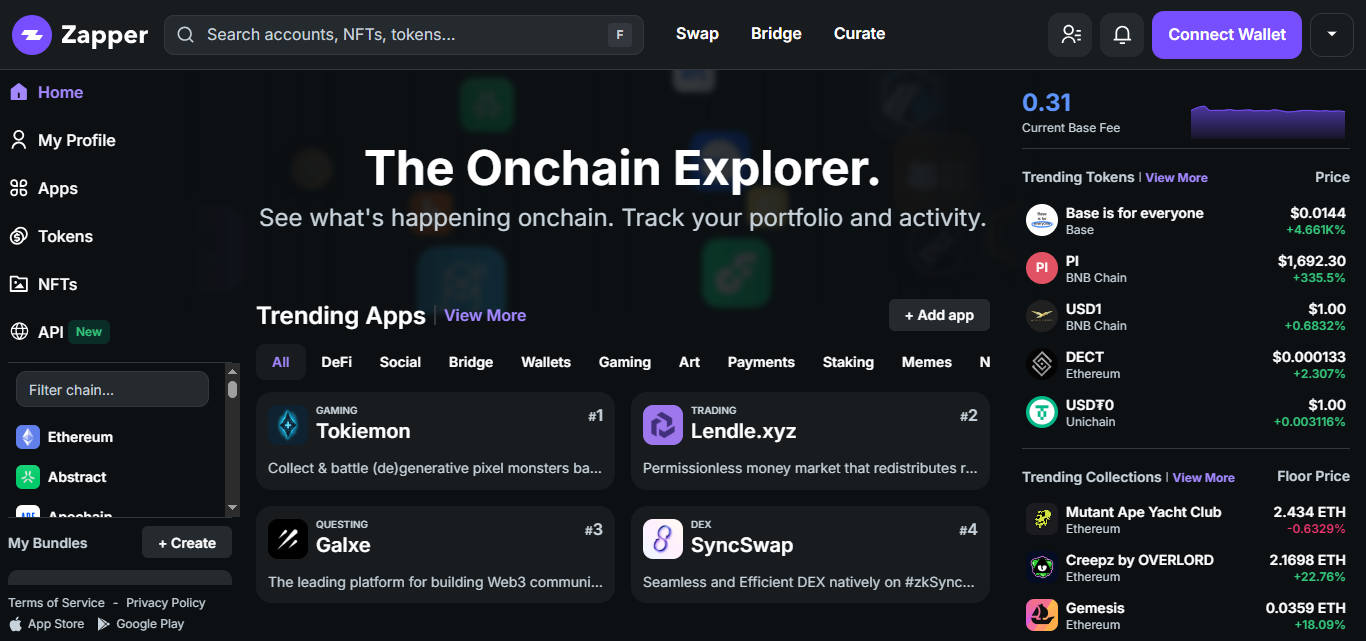Screen dimensions: 1366x641
Task: Select the Gaming category tab
Action: [625, 362]
